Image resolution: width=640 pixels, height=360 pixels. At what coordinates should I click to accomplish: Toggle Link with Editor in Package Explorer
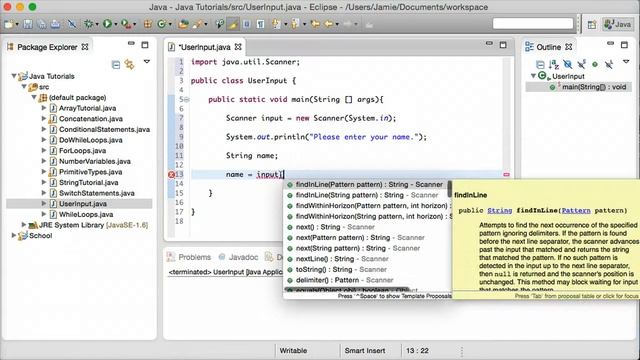[x=129, y=64]
